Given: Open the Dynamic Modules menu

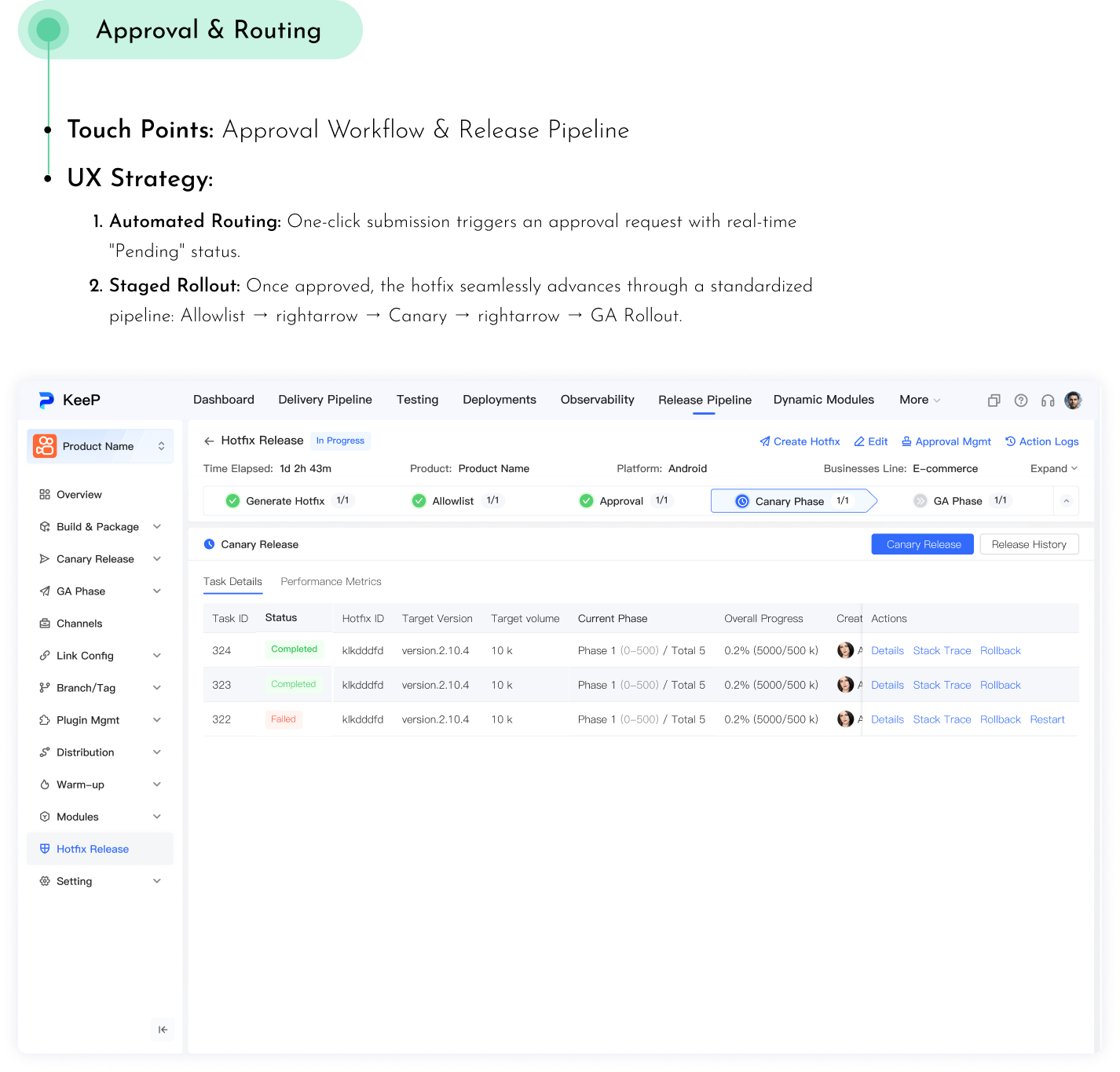Looking at the screenshot, I should tap(824, 400).
